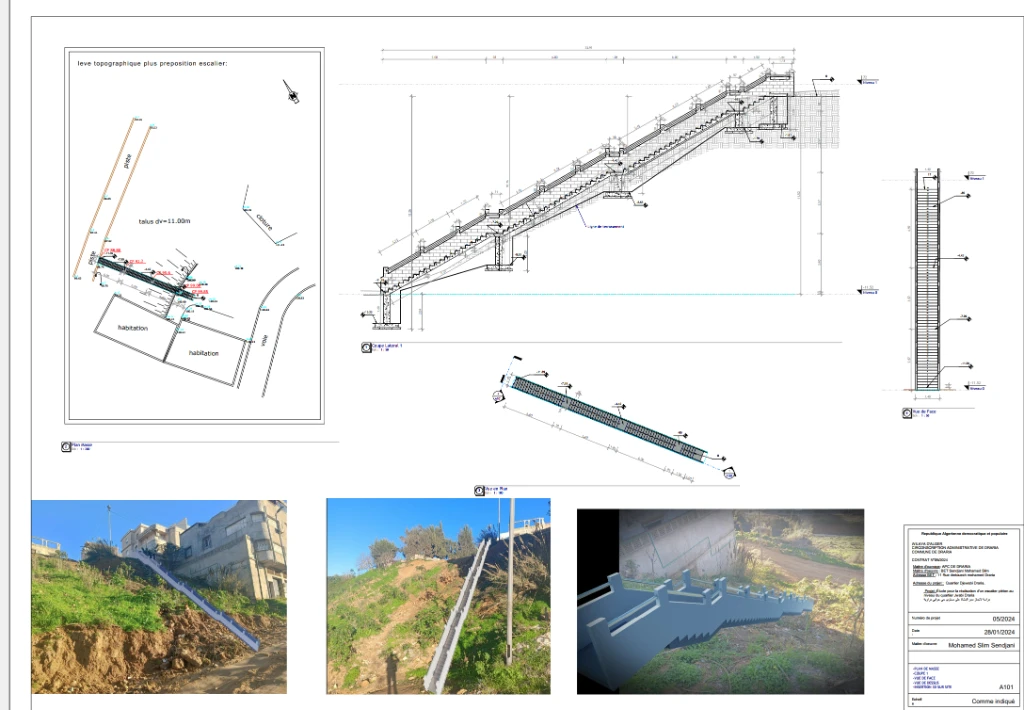Click the 'Comme indiqué' scale field
This screenshot has width=1024, height=710.
pos(993,702)
